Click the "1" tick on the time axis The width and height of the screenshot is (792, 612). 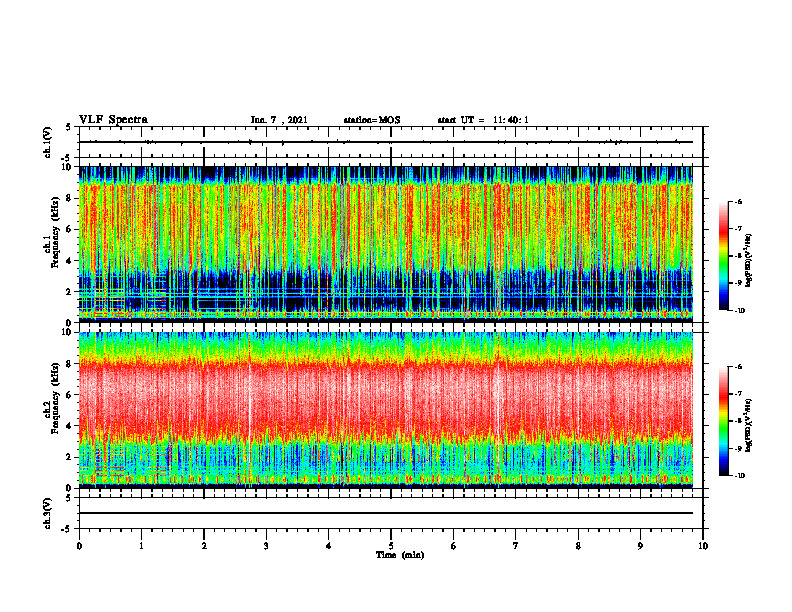(142, 546)
